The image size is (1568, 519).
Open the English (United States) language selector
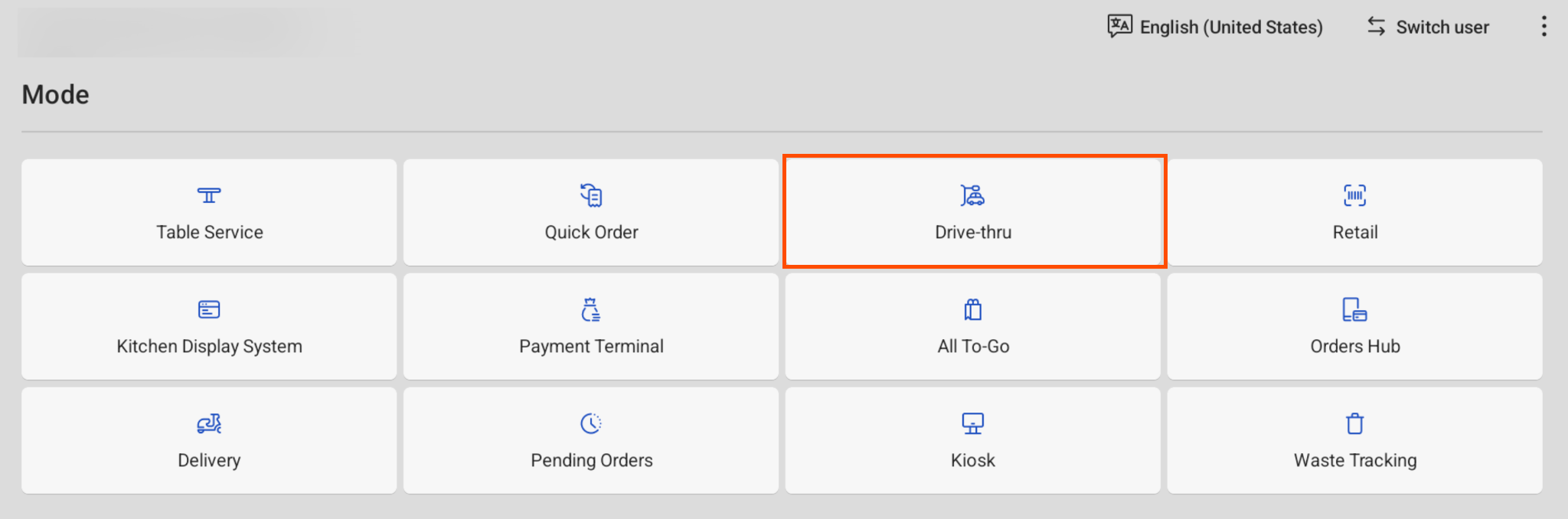click(x=1215, y=27)
